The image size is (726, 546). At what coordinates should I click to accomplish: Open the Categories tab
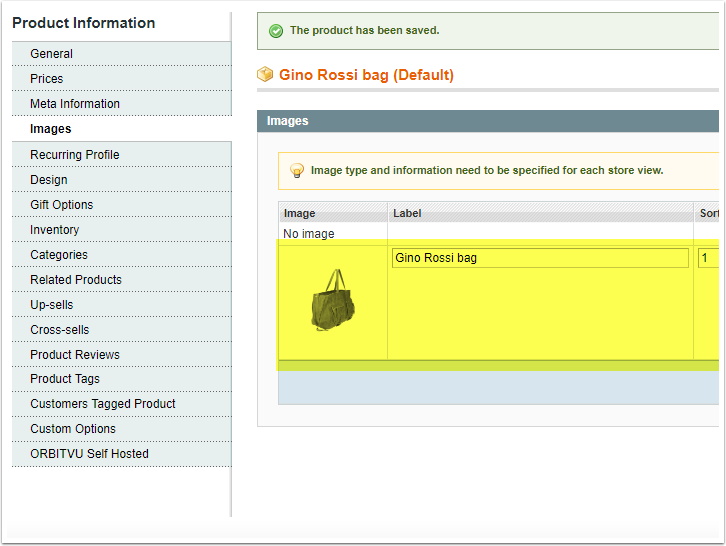(121, 255)
